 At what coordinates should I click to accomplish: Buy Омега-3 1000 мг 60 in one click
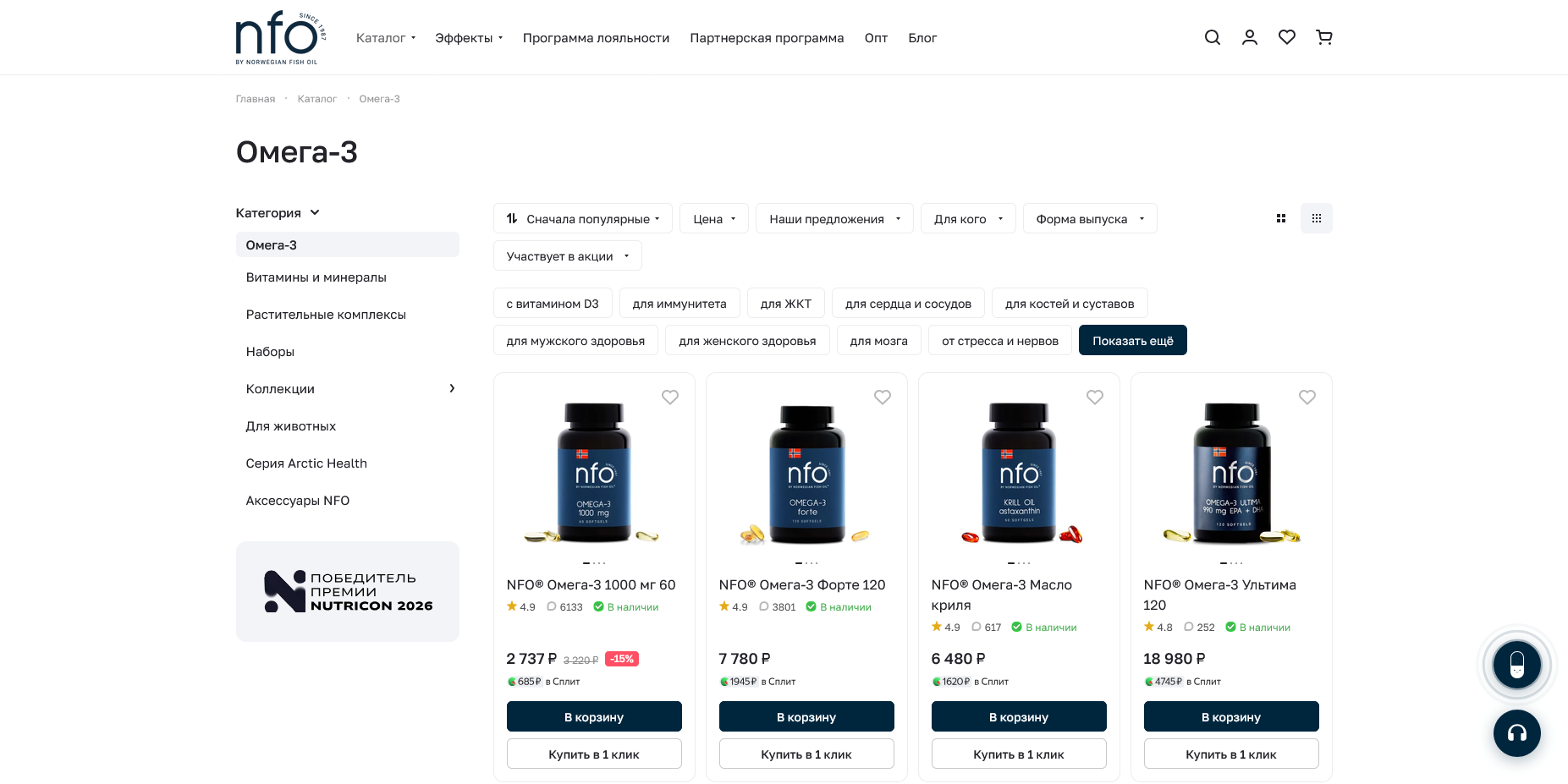(x=594, y=754)
